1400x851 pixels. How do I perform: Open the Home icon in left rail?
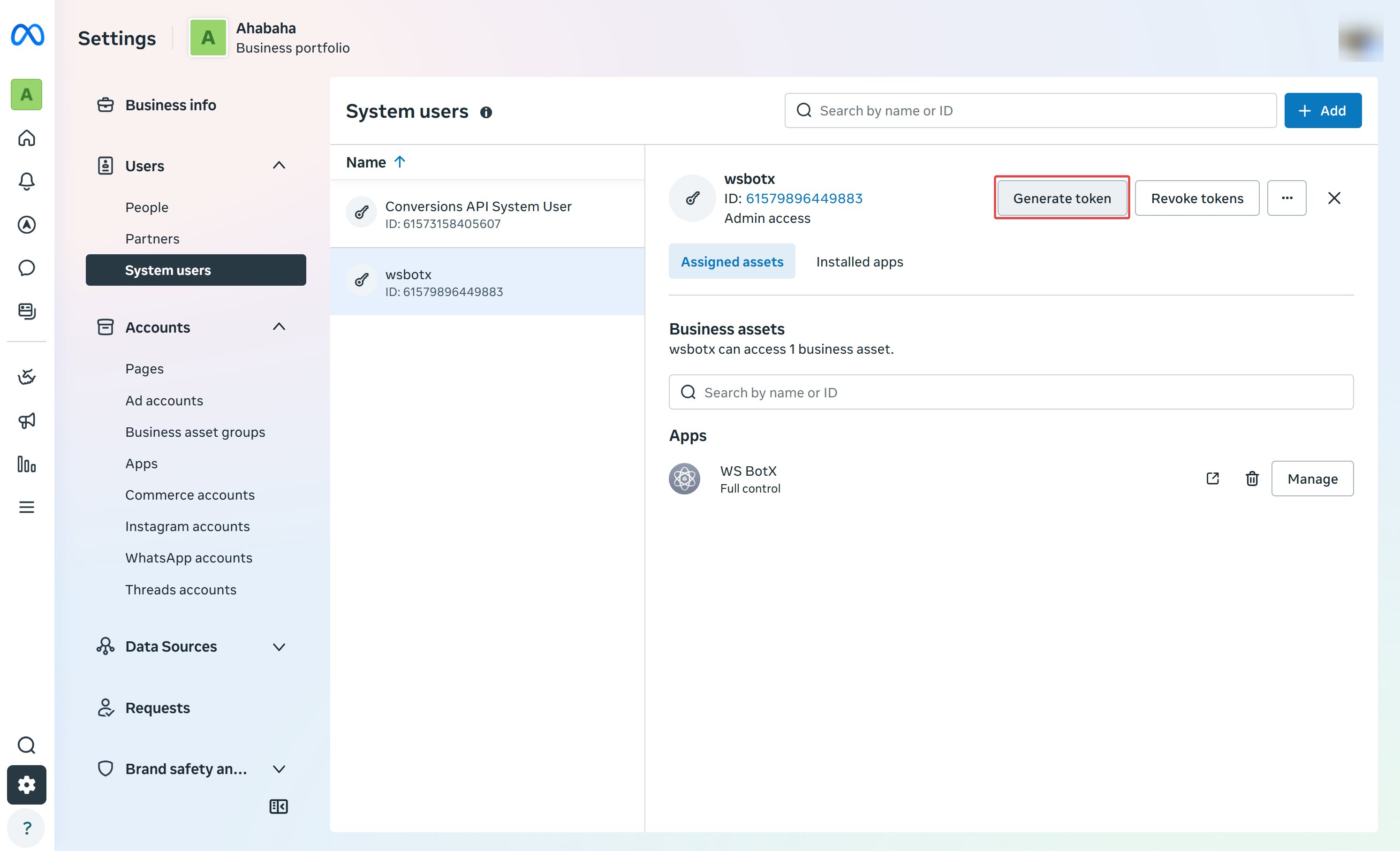tap(27, 138)
